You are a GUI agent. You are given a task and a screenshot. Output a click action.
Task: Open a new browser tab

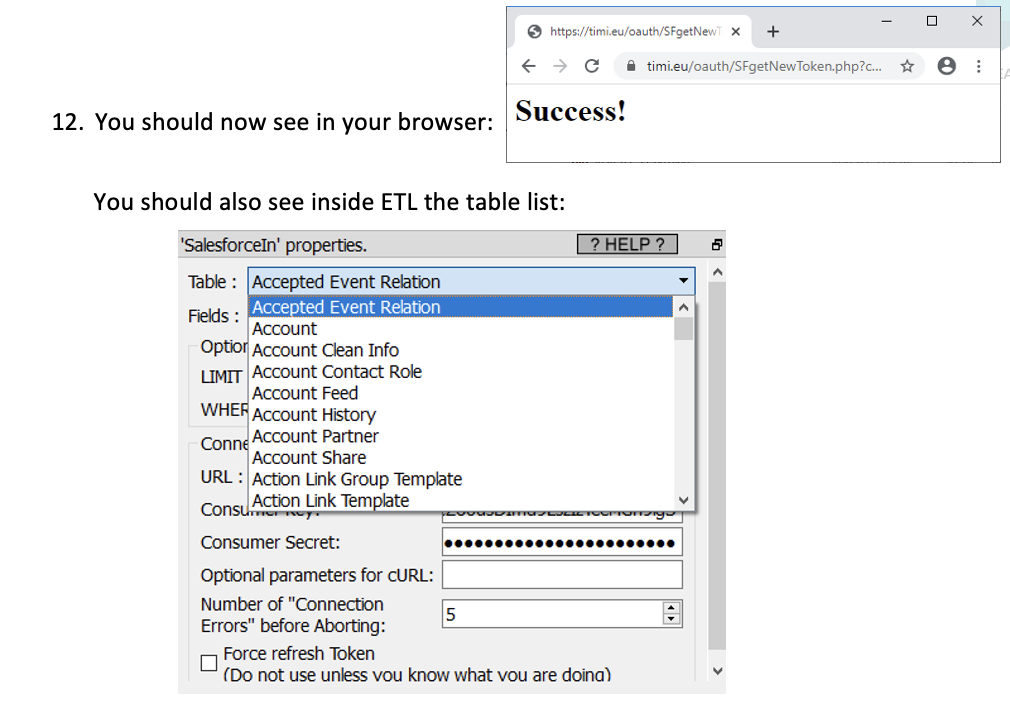pyautogui.click(x=773, y=31)
